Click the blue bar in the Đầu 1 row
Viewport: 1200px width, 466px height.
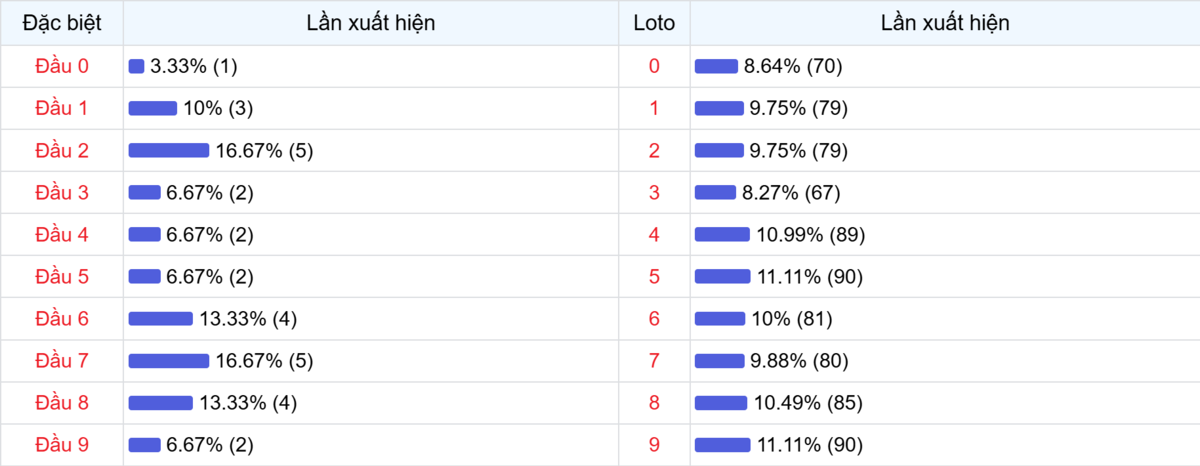click(152, 108)
